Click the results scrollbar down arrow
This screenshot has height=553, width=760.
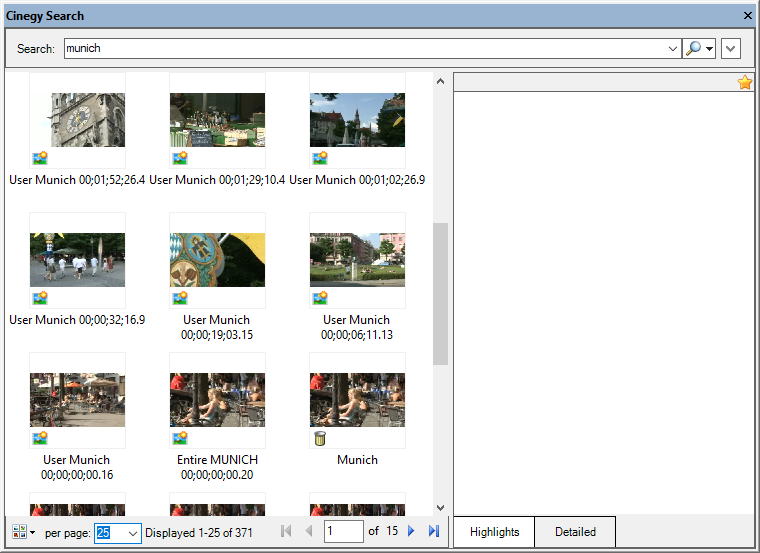[x=440, y=507]
